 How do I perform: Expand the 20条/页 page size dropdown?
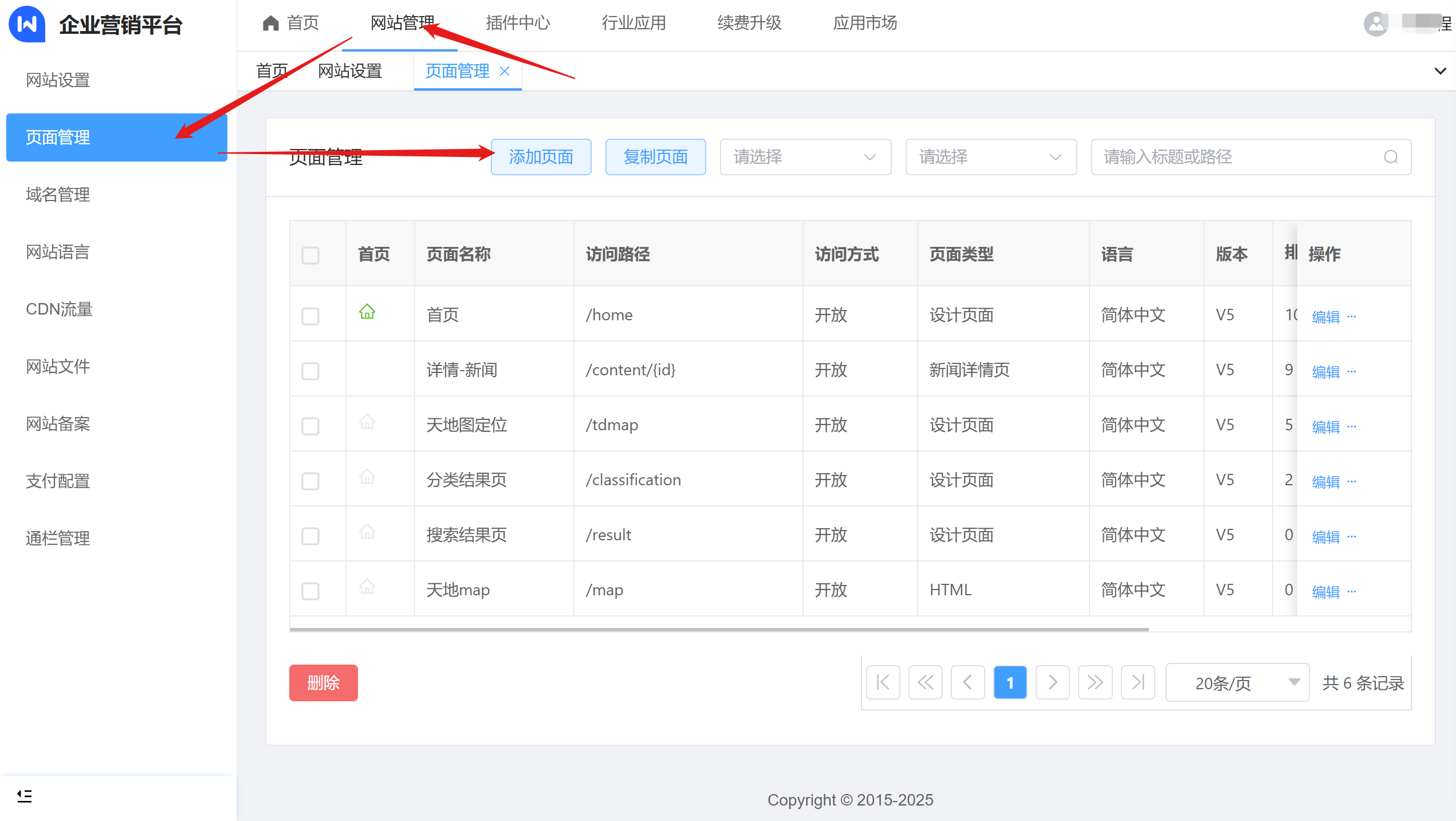[1237, 682]
